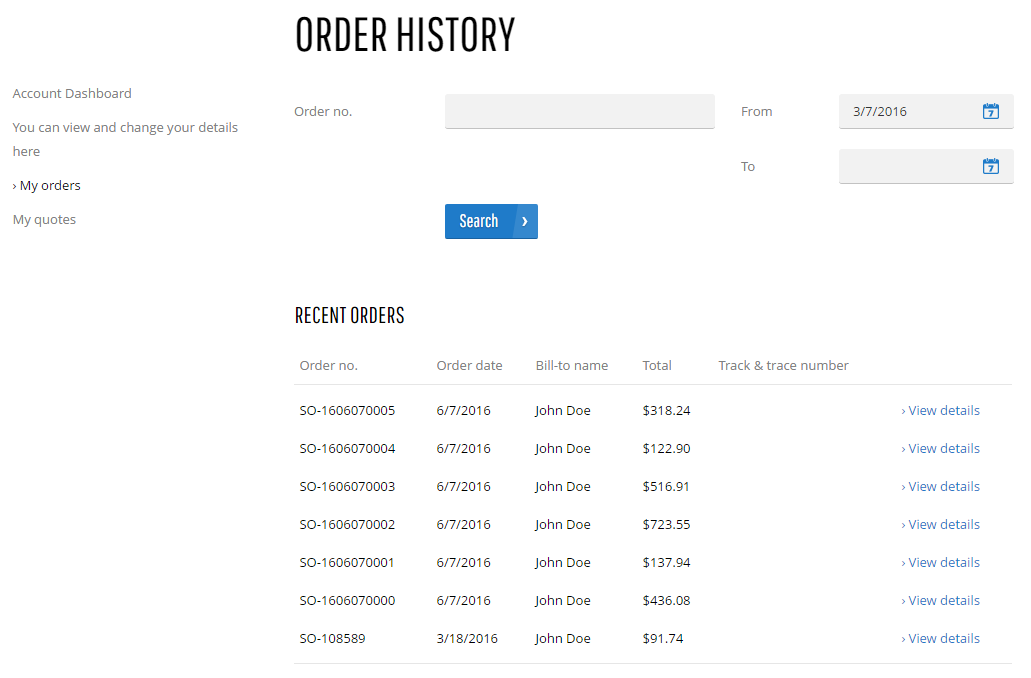The height and width of the screenshot is (678, 1031).
Task: Click the Total column header
Action: point(657,366)
